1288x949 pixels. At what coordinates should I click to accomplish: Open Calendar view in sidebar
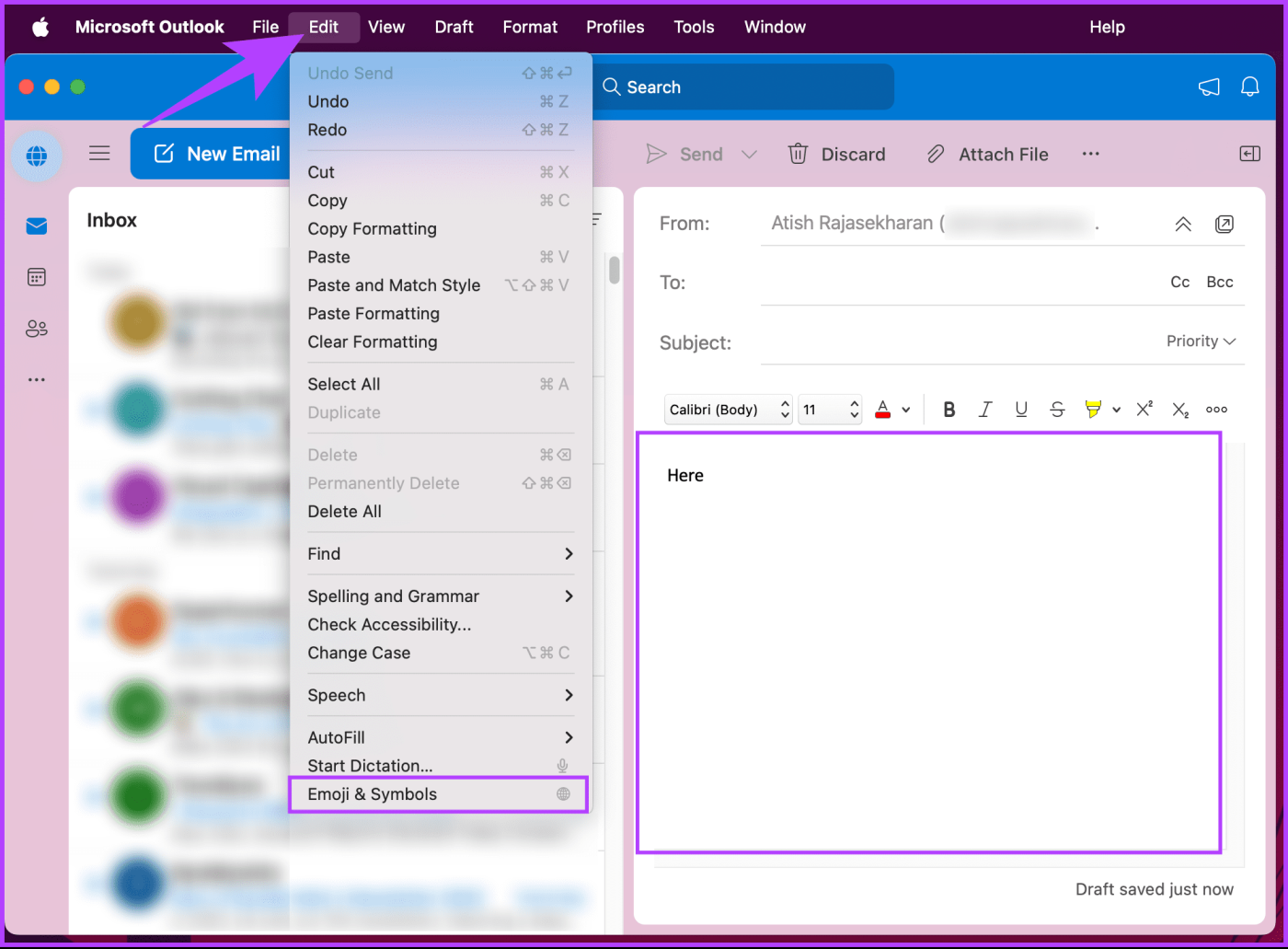37,277
